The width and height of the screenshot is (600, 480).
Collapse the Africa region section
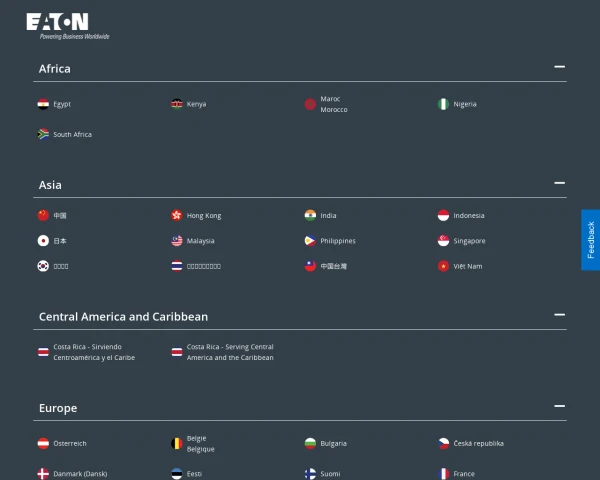559,68
